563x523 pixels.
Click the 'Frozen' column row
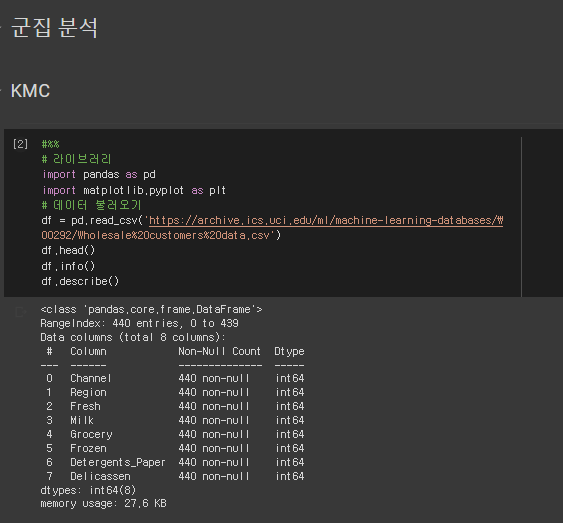pyautogui.click(x=175, y=448)
